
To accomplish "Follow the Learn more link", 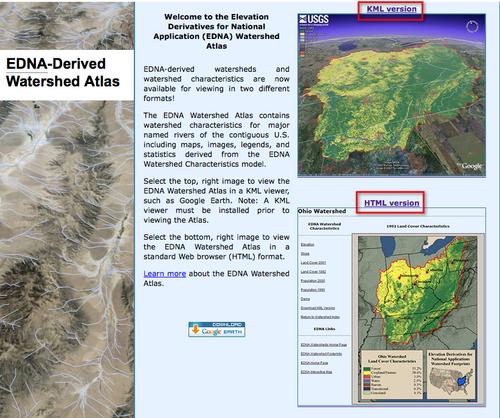I will point(165,274).
